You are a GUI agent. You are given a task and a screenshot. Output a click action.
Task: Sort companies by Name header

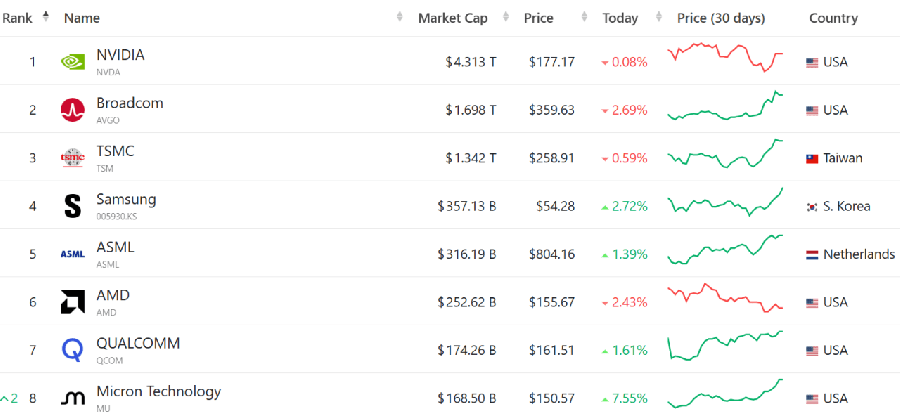pyautogui.click(x=82, y=18)
